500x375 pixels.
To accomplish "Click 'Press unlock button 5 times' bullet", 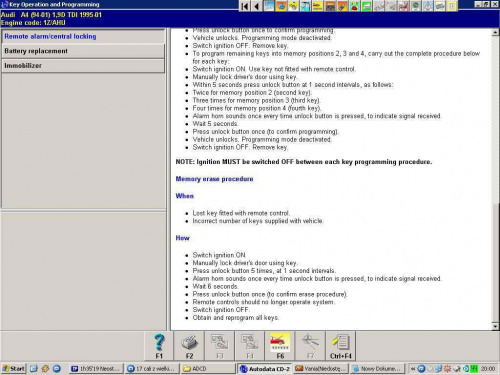I will [x=264, y=271].
